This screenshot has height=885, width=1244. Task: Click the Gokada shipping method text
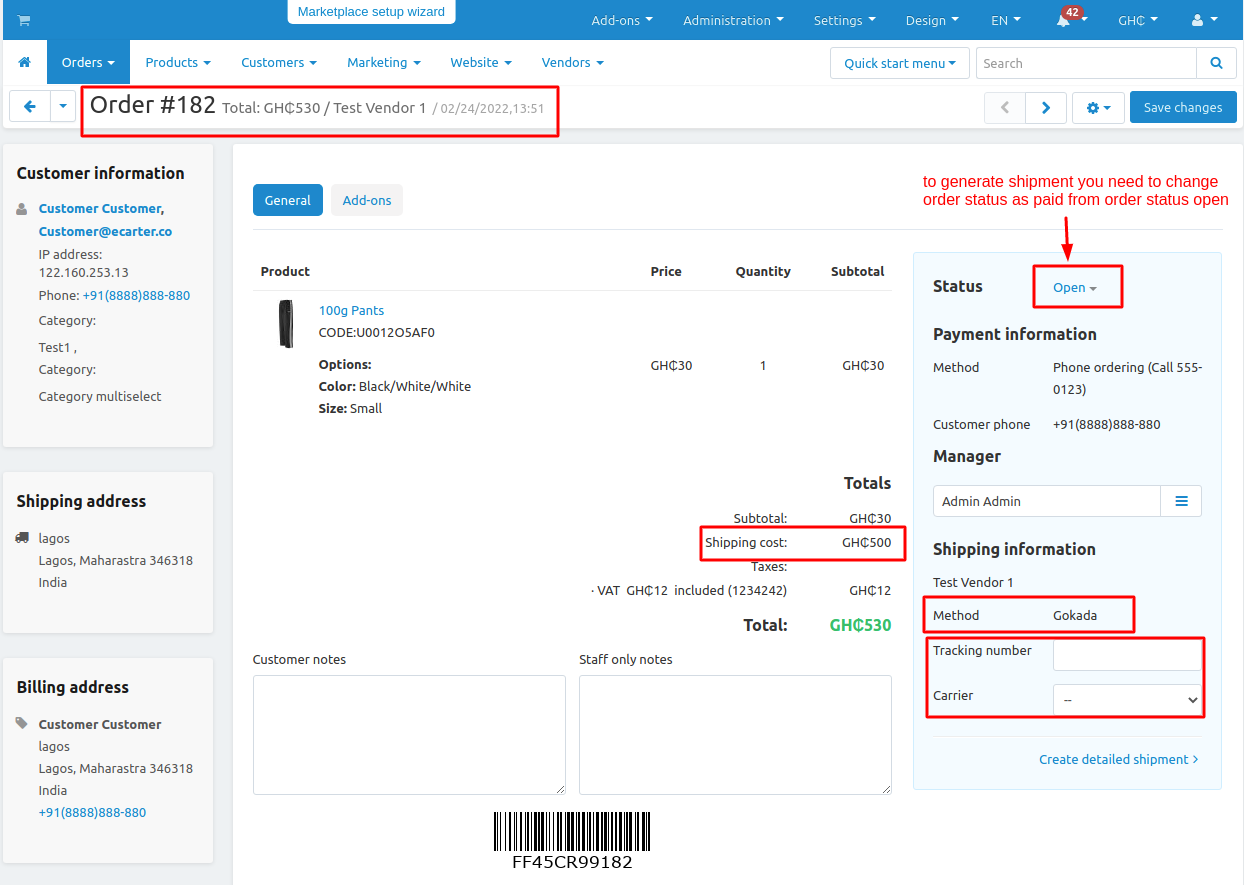(x=1075, y=615)
